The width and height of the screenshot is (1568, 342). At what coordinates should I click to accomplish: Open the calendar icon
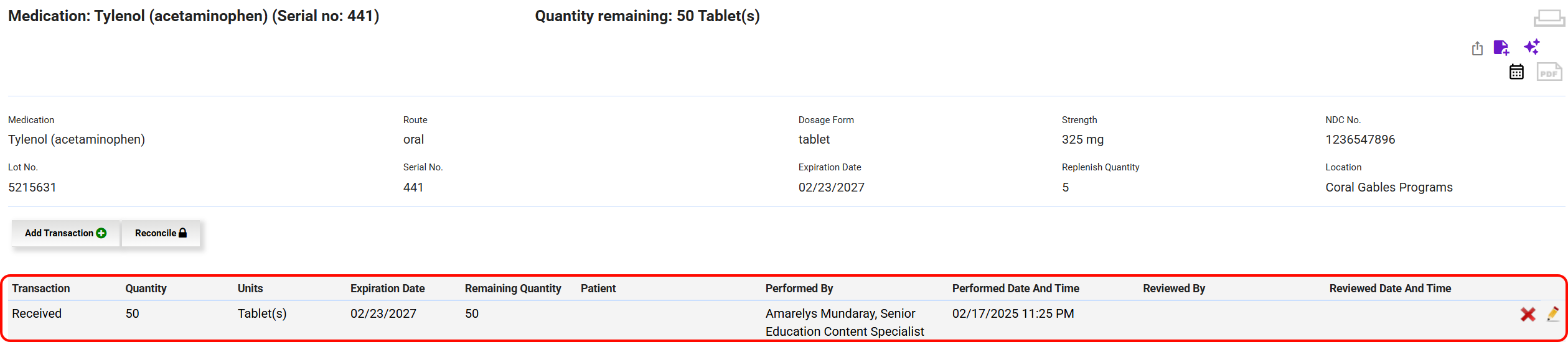tap(1516, 72)
